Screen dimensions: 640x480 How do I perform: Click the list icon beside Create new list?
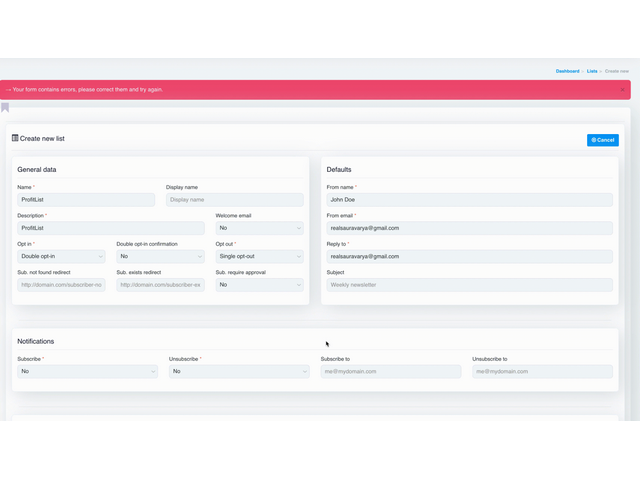pos(15,138)
